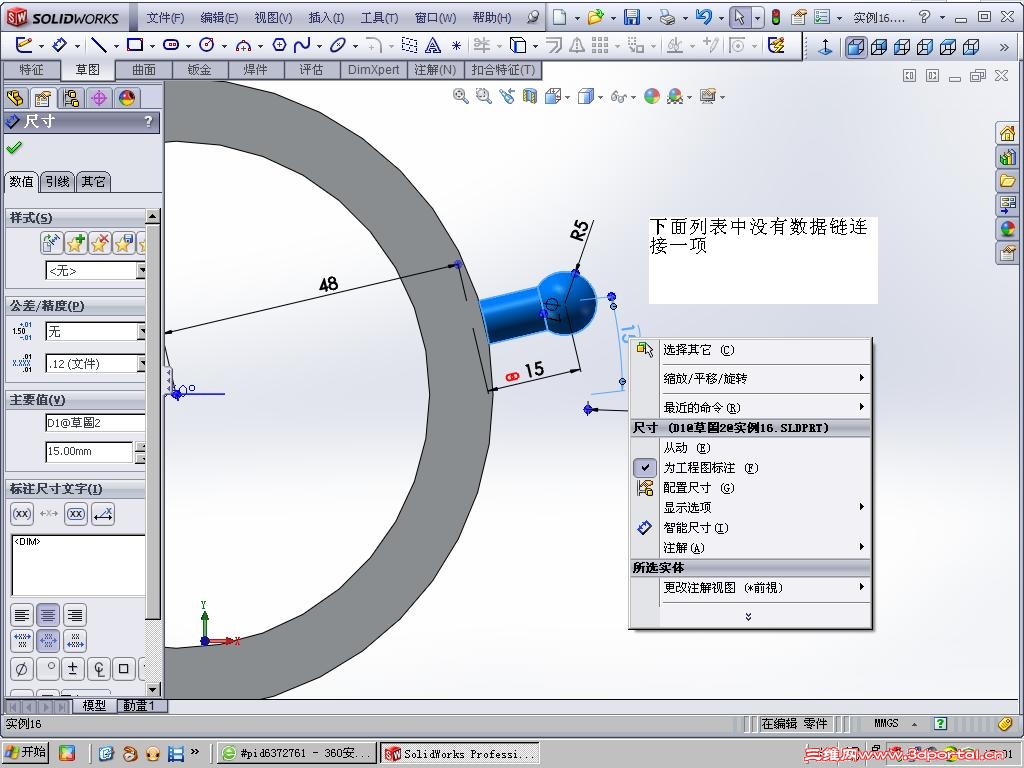Toggle Add Parentheses button
The width and height of the screenshot is (1024, 768).
click(22, 513)
